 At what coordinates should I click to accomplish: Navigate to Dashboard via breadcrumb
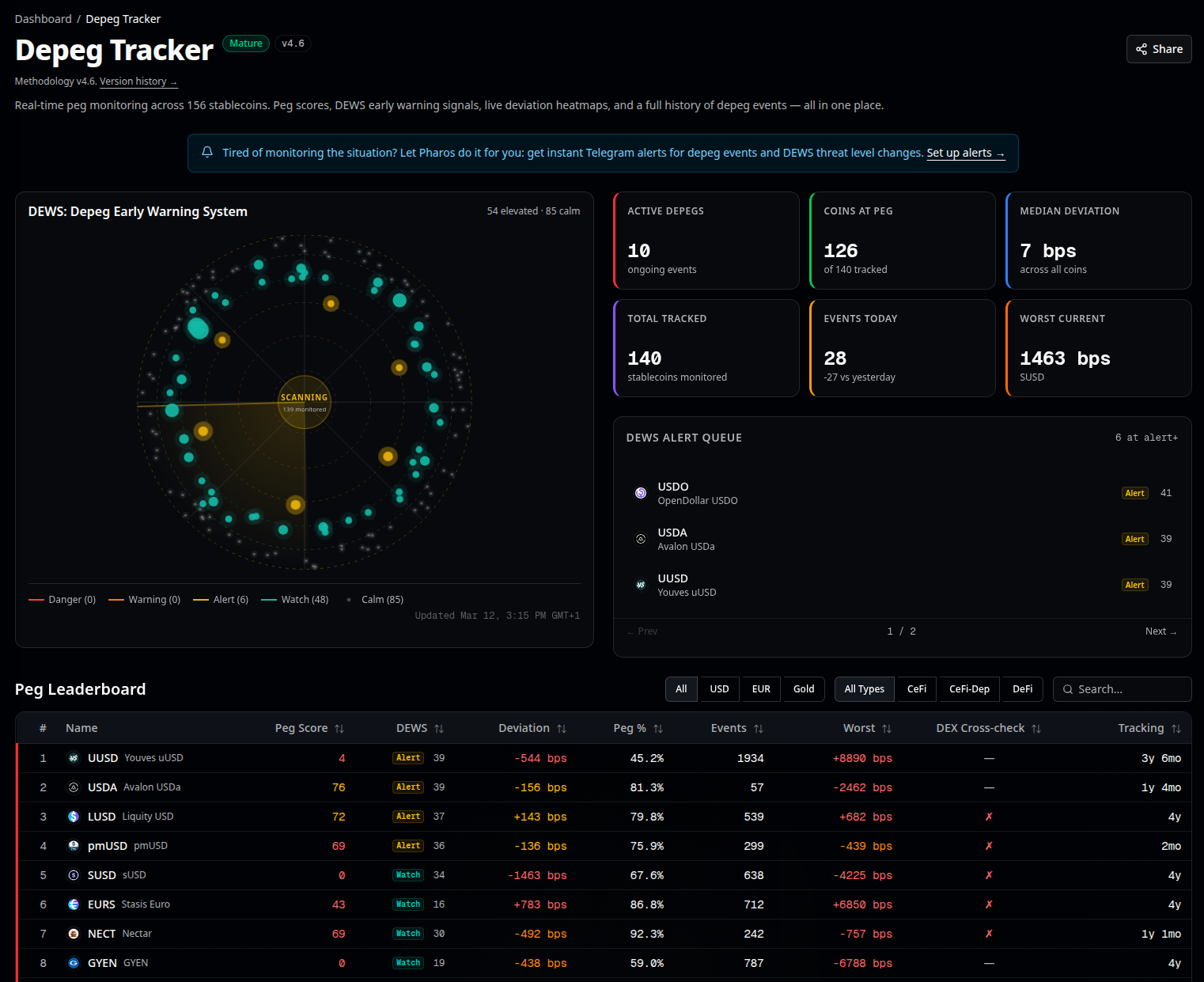(x=43, y=18)
